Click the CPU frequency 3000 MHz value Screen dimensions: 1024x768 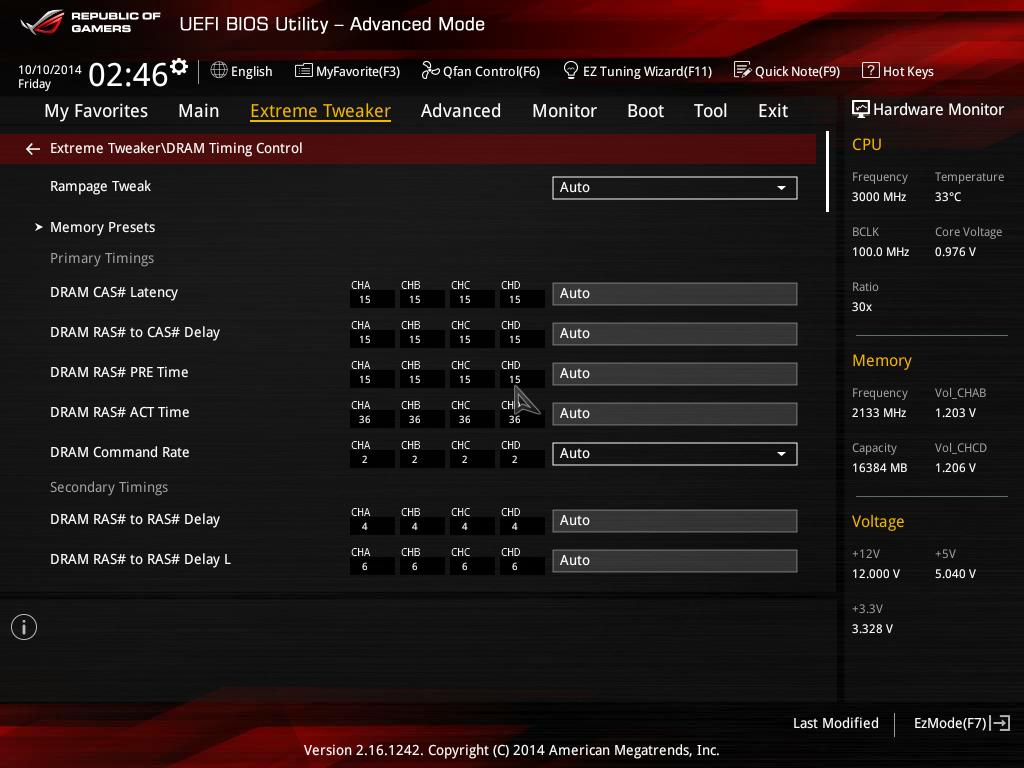[878, 197]
